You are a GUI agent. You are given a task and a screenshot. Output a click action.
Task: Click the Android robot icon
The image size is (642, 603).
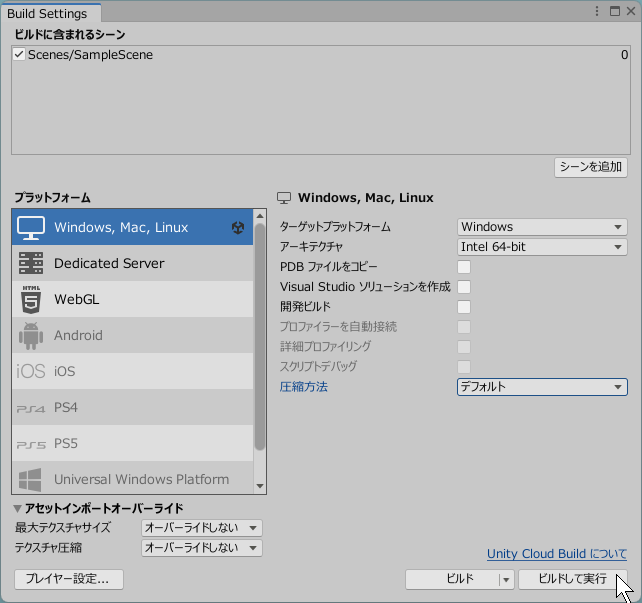[31, 336]
